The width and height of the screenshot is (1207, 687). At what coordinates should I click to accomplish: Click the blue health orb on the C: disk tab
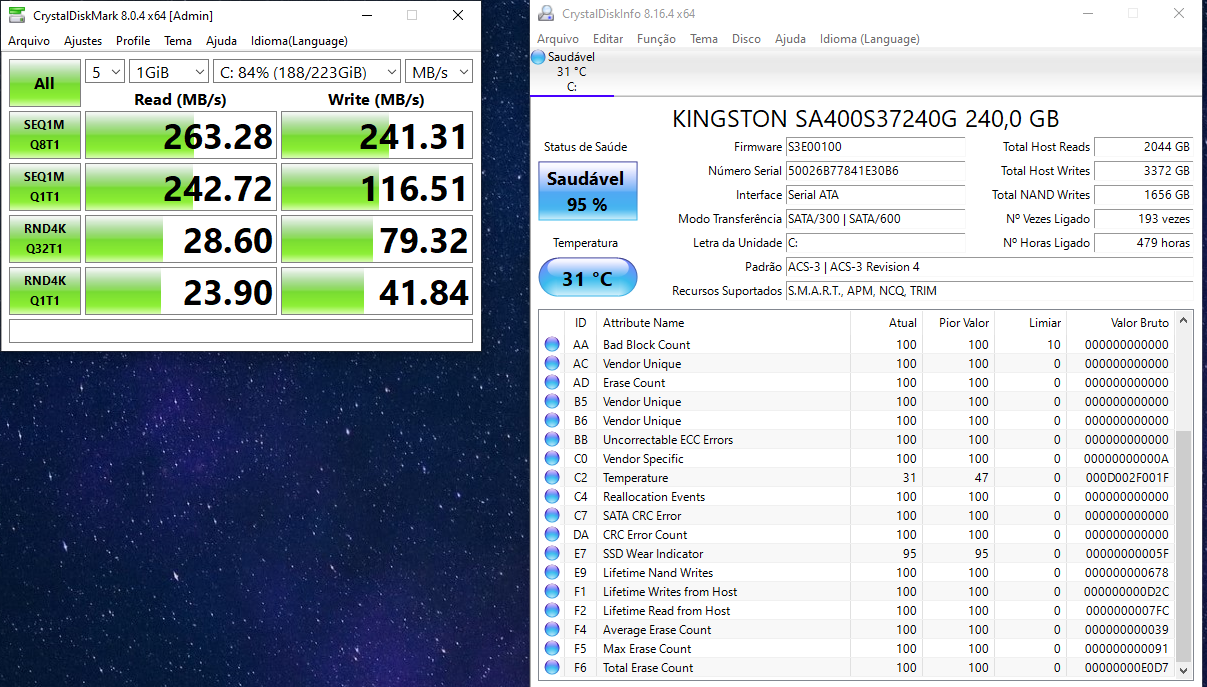pos(538,57)
